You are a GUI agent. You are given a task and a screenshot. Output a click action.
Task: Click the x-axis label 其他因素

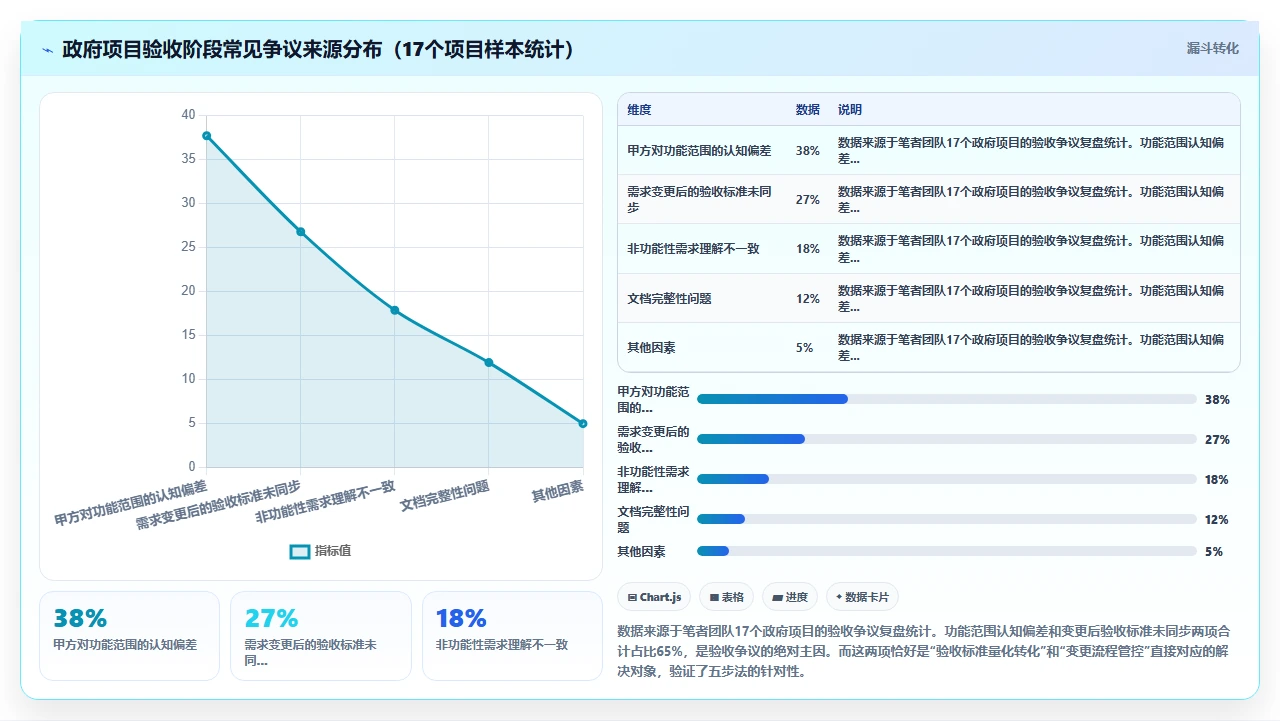point(558,491)
